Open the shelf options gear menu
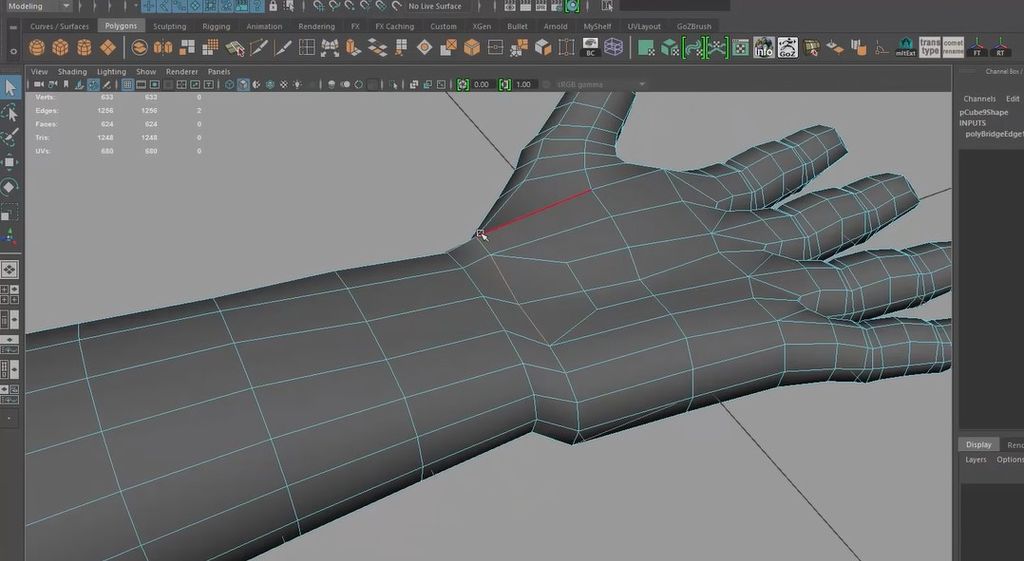This screenshot has height=561, width=1024. pyautogui.click(x=13, y=50)
